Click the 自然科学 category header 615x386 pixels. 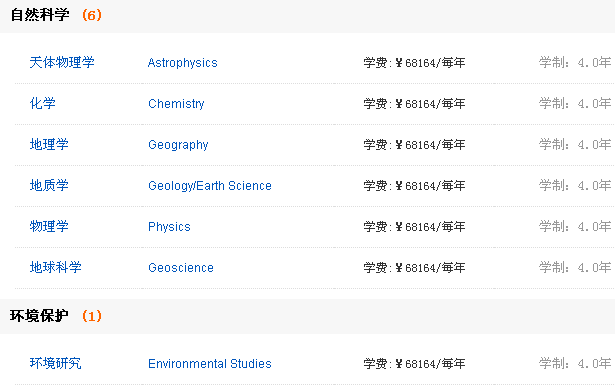(x=40, y=15)
